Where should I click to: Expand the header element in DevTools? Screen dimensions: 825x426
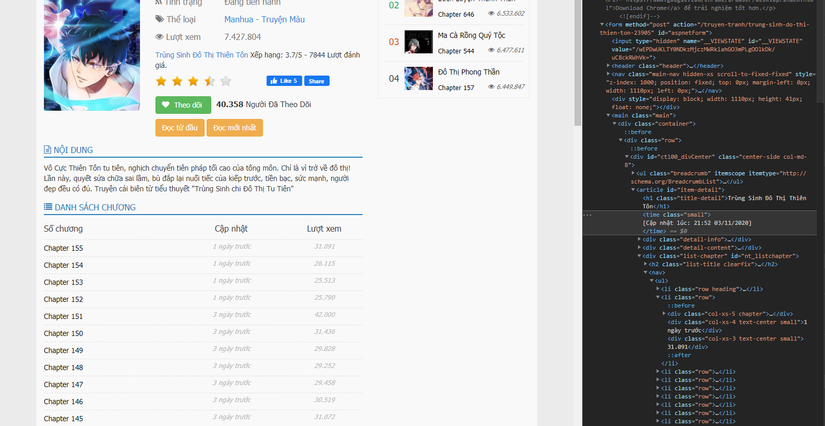tap(608, 66)
